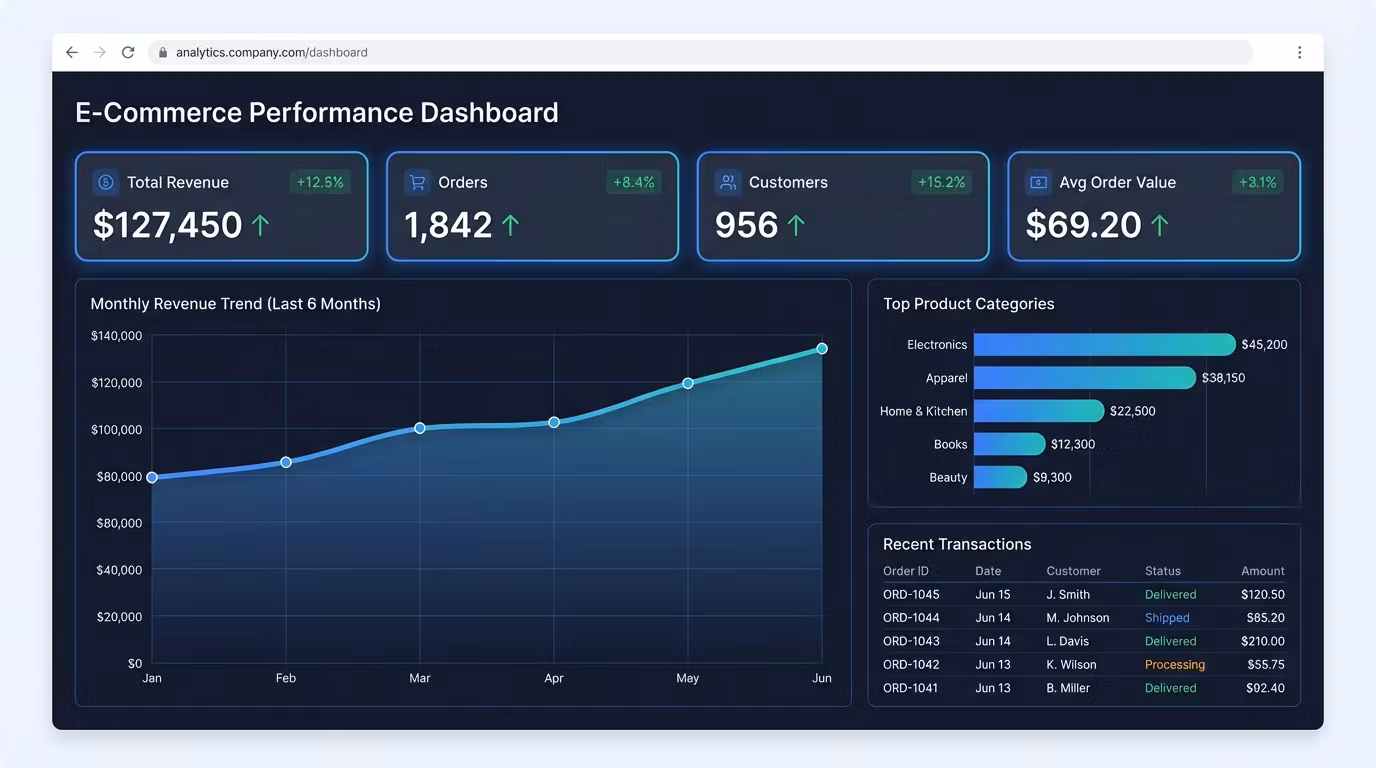
Task: Click the browser reload icon
Action: click(128, 52)
